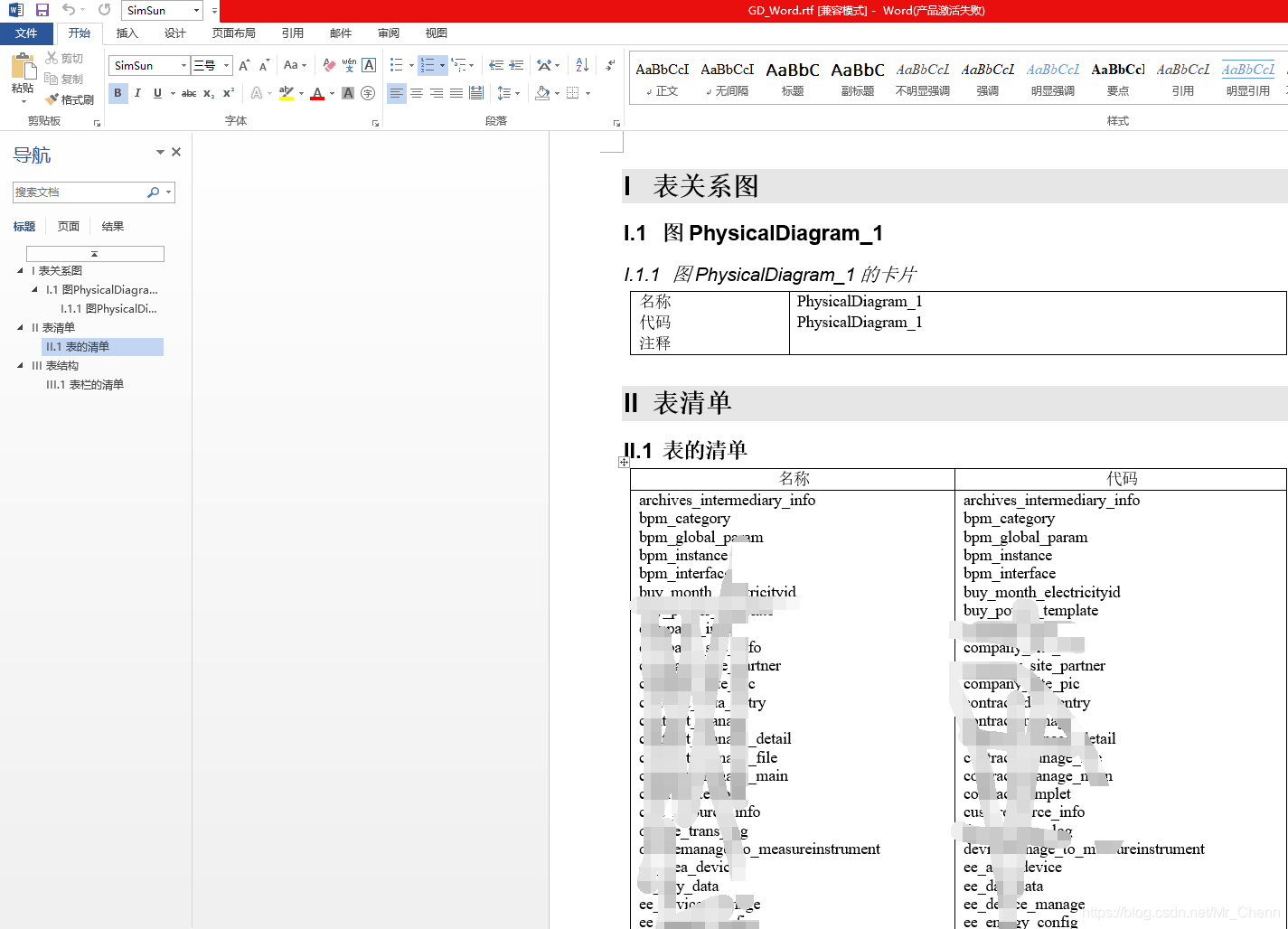This screenshot has height=929, width=1288.
Task: Clear formatting with the eraser icon
Action: click(x=329, y=65)
